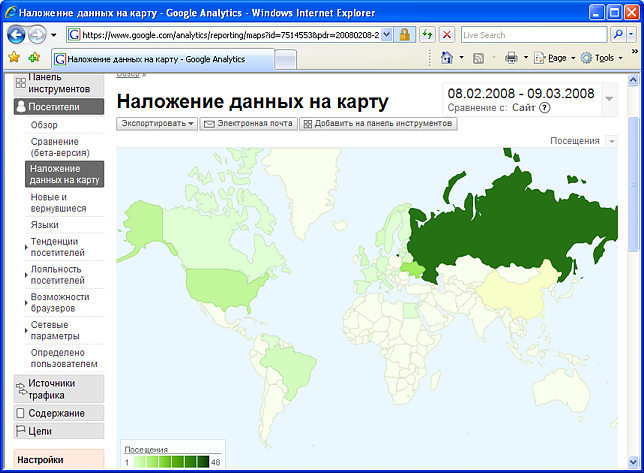Click the search magnifier button
The width and height of the screenshot is (644, 473).
pyautogui.click(x=618, y=35)
